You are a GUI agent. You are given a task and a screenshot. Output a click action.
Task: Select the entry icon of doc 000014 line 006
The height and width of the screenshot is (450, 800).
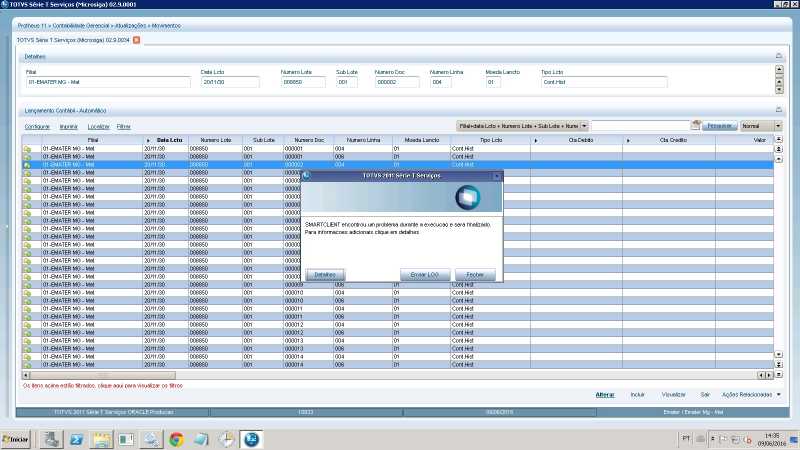tap(27, 365)
